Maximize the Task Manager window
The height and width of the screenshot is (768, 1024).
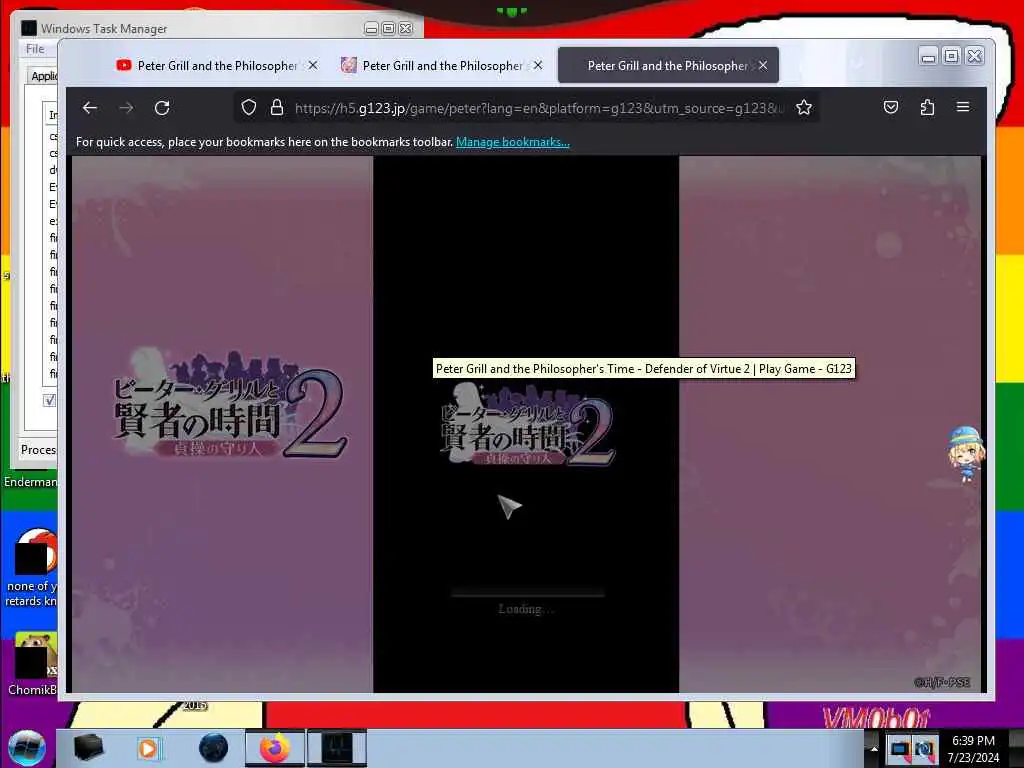coord(389,29)
